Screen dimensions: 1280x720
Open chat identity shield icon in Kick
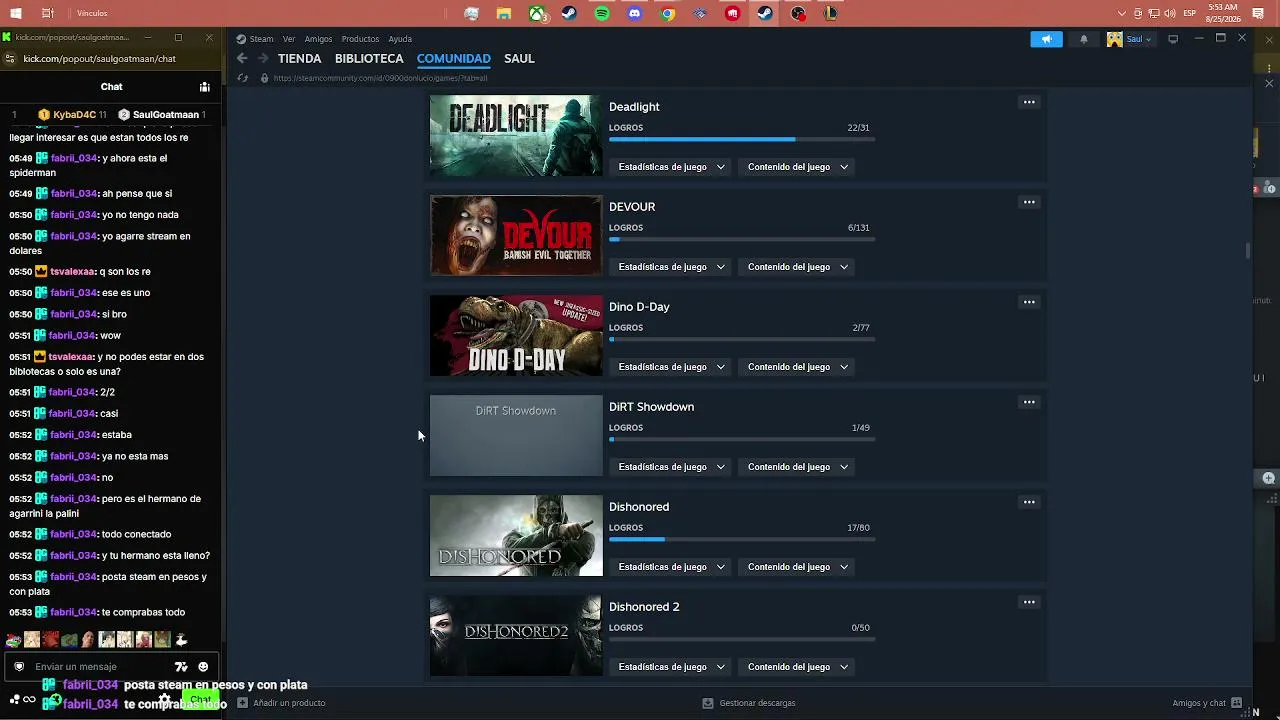tap(18, 667)
